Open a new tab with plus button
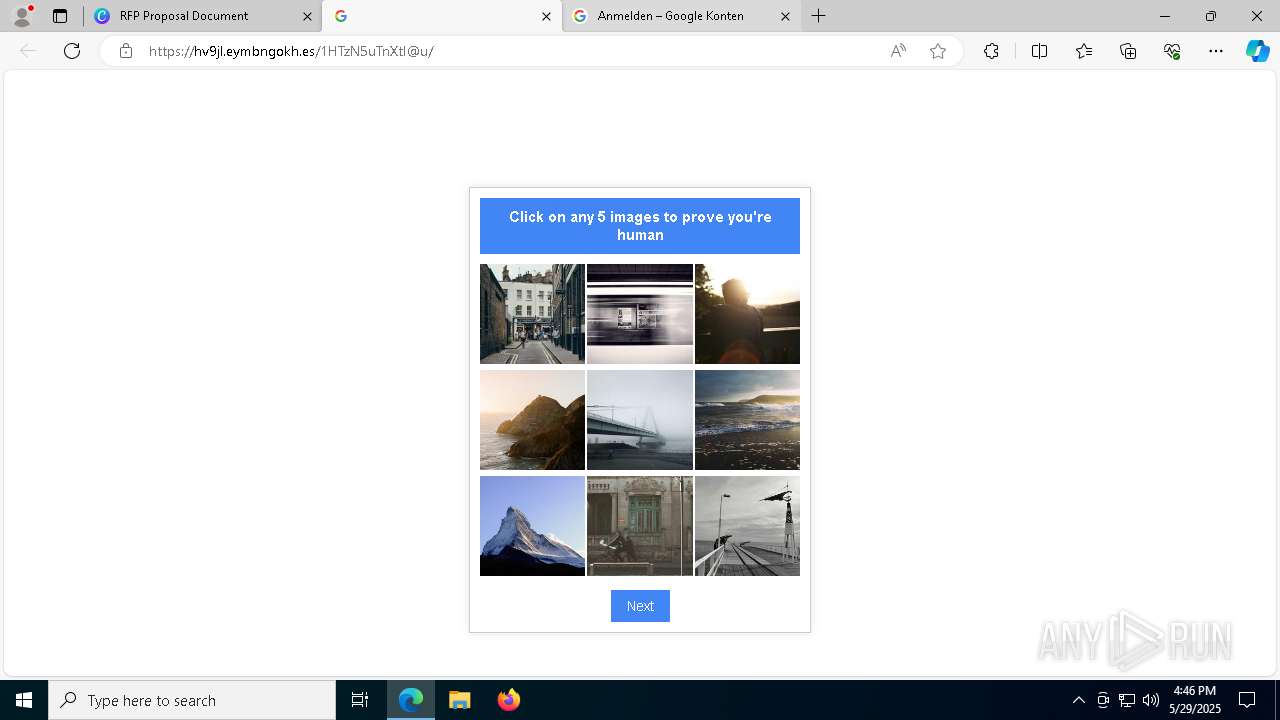The height and width of the screenshot is (720, 1280). point(819,16)
